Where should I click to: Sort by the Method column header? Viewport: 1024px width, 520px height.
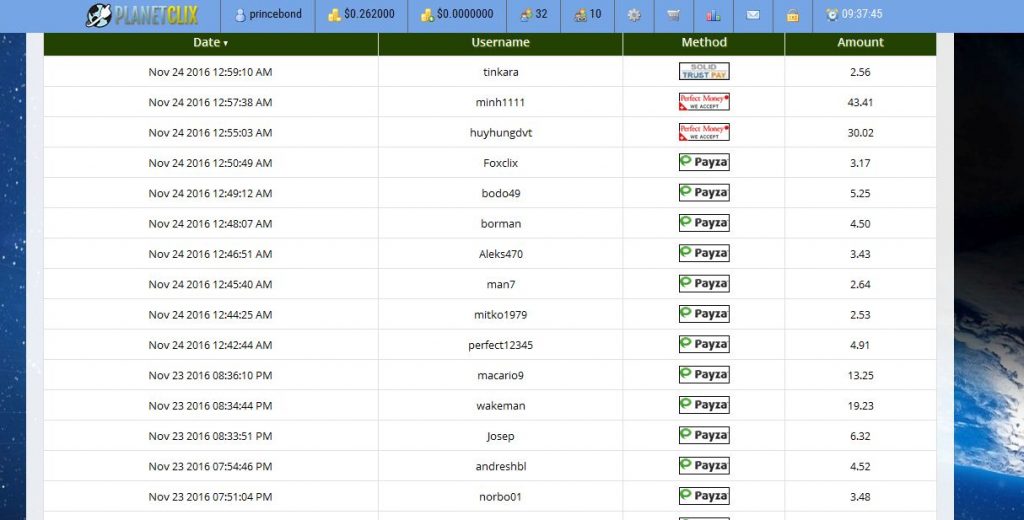click(x=704, y=43)
